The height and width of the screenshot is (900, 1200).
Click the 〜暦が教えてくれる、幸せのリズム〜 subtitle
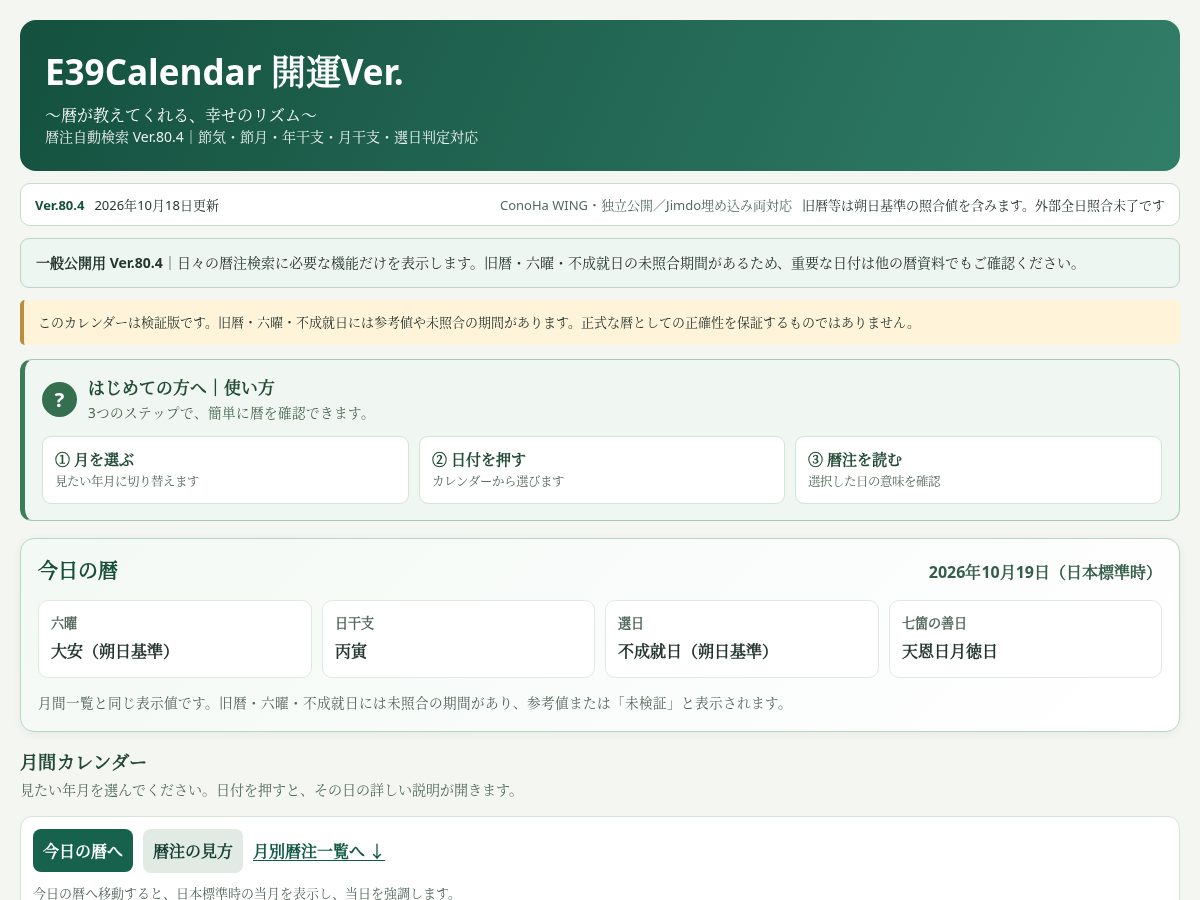point(181,115)
